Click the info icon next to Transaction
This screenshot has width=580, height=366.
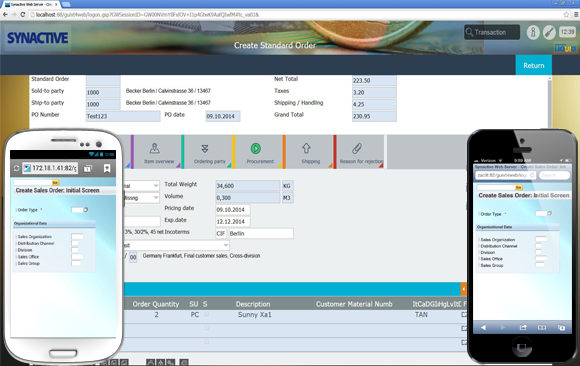(533, 32)
